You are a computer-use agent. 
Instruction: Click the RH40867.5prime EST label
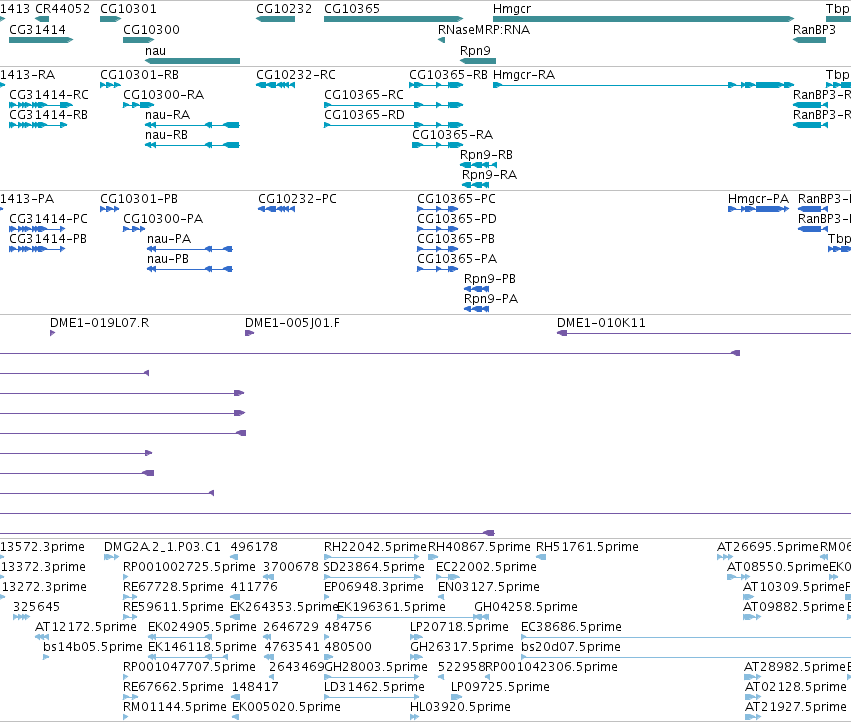pos(479,547)
